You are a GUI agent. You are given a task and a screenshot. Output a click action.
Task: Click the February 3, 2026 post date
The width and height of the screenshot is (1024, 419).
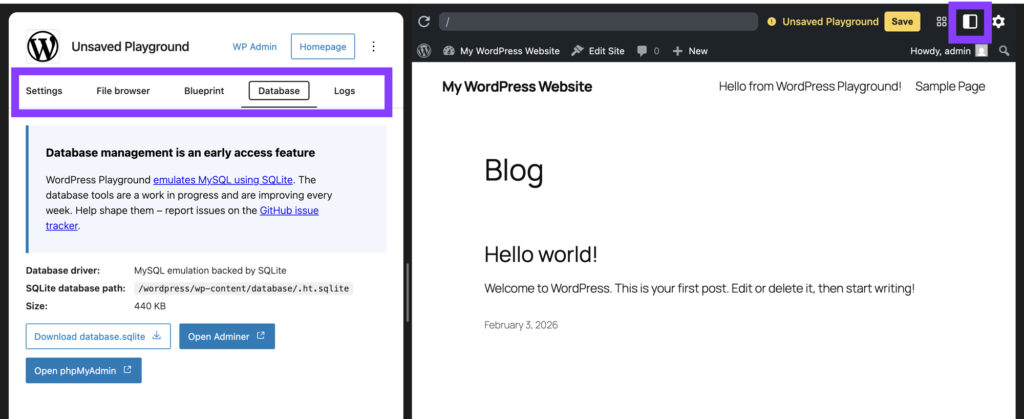(x=521, y=324)
